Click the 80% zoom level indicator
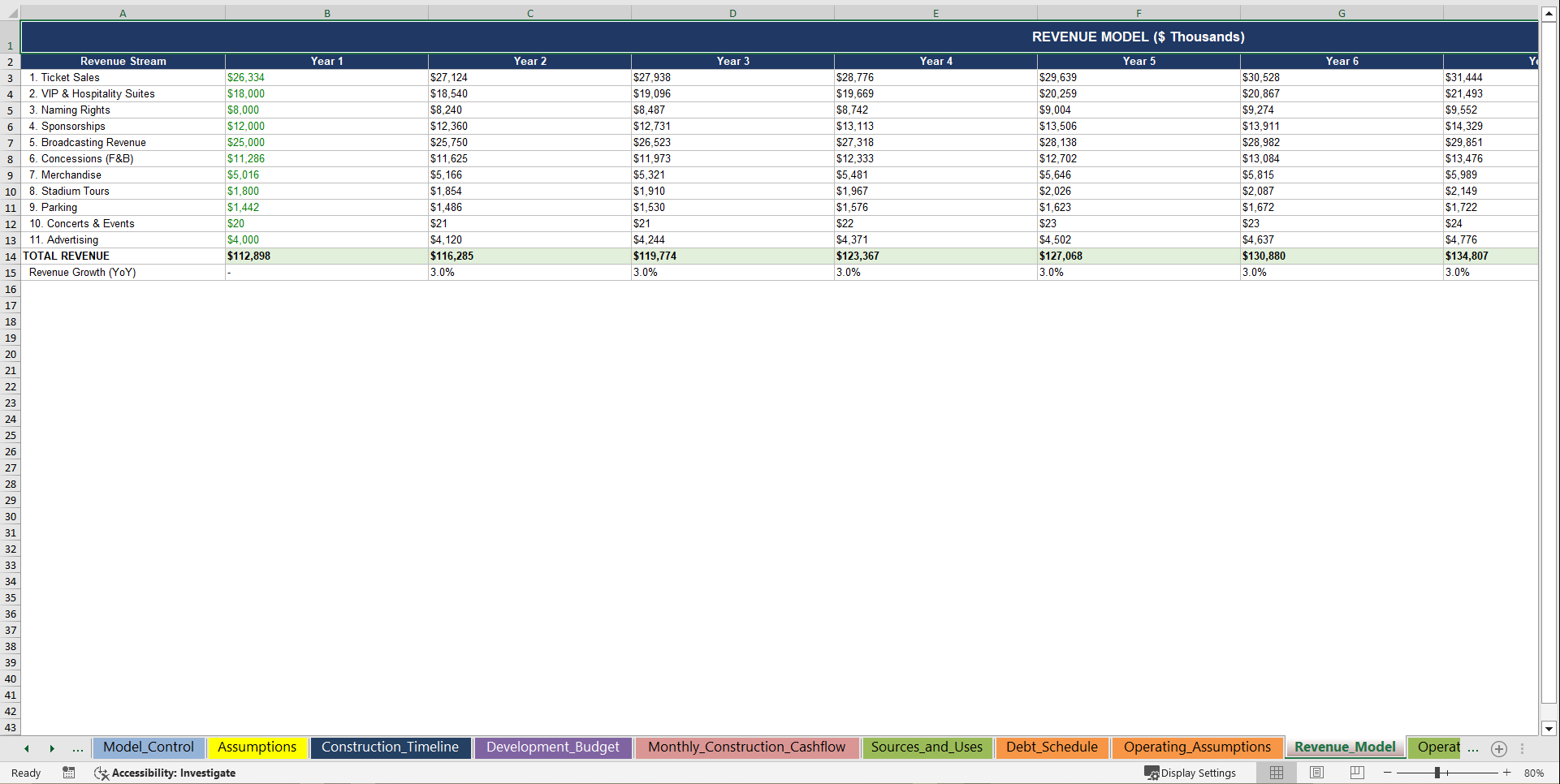The height and width of the screenshot is (784, 1560). click(1534, 773)
